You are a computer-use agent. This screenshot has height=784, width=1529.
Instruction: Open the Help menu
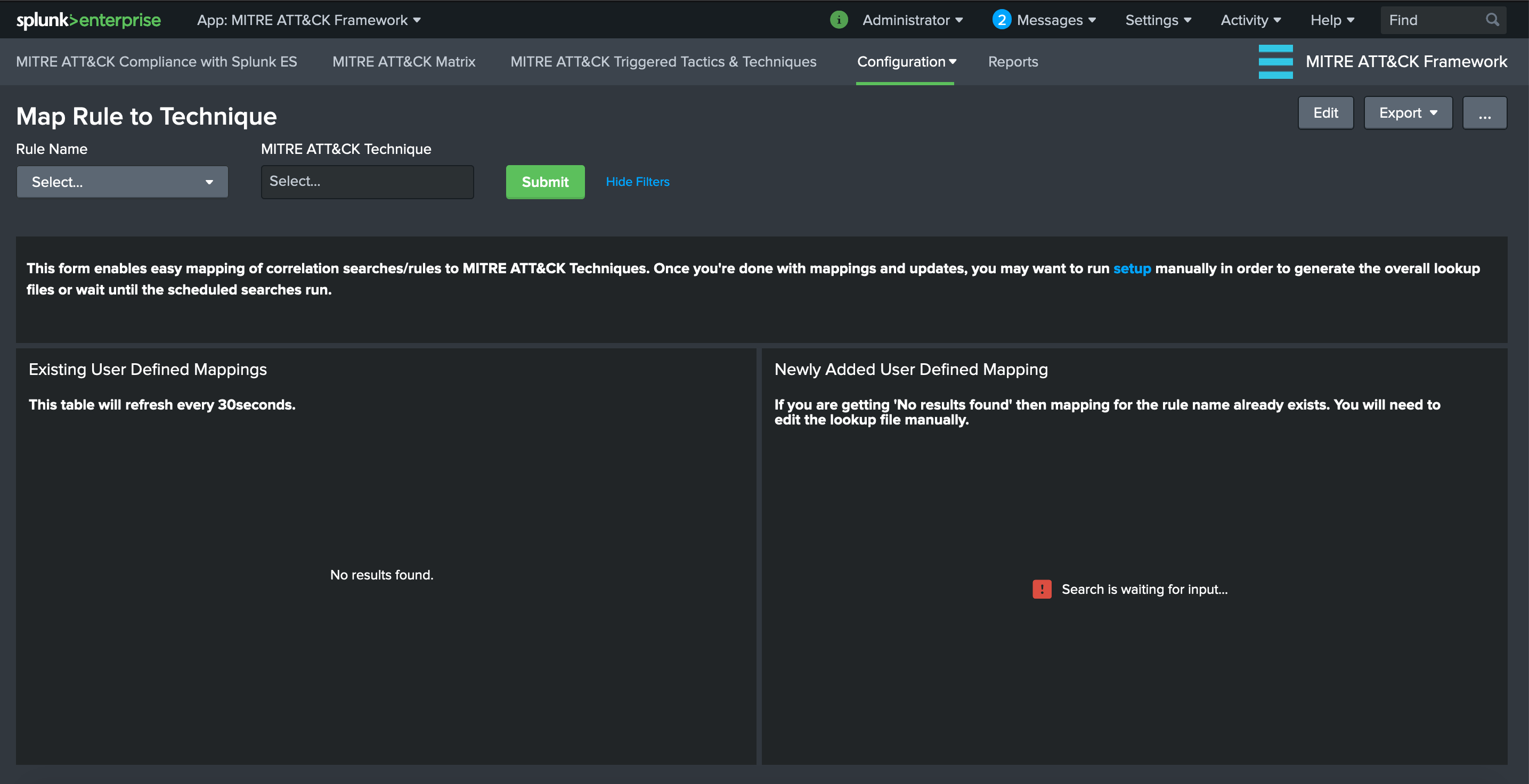1332,20
